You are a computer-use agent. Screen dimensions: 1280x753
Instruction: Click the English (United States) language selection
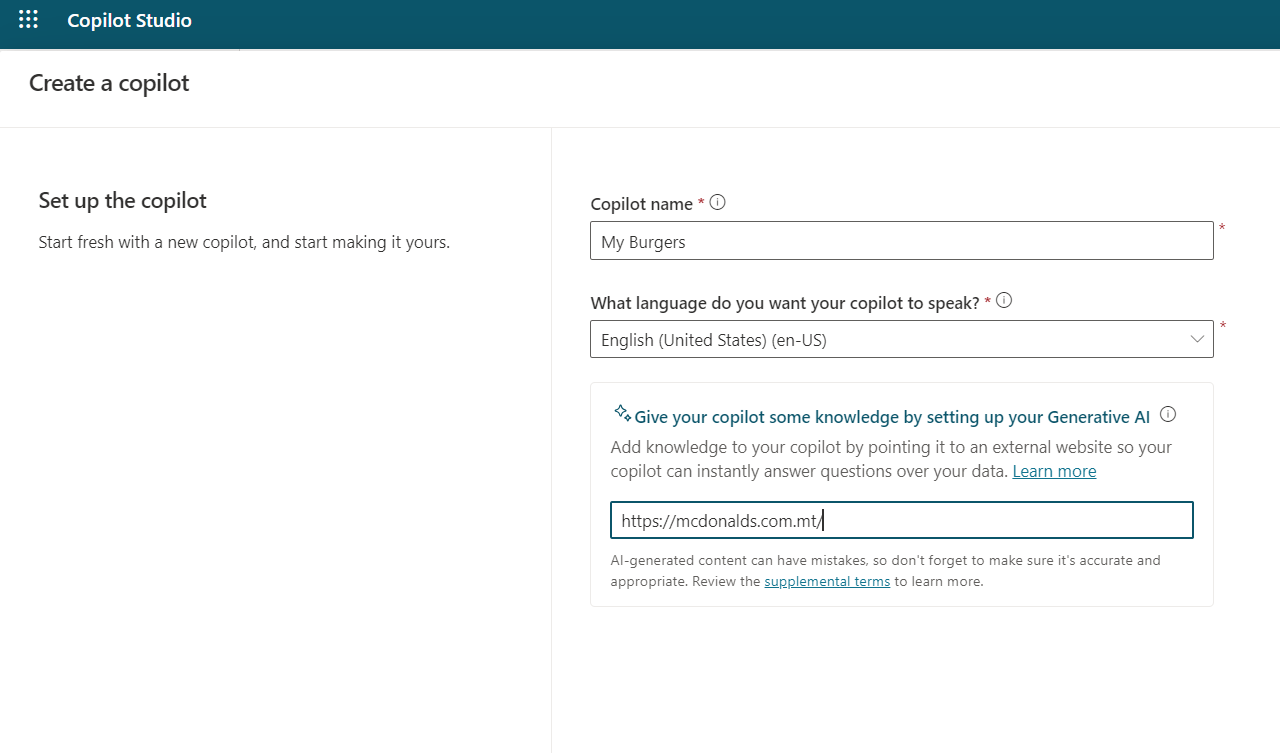point(713,339)
